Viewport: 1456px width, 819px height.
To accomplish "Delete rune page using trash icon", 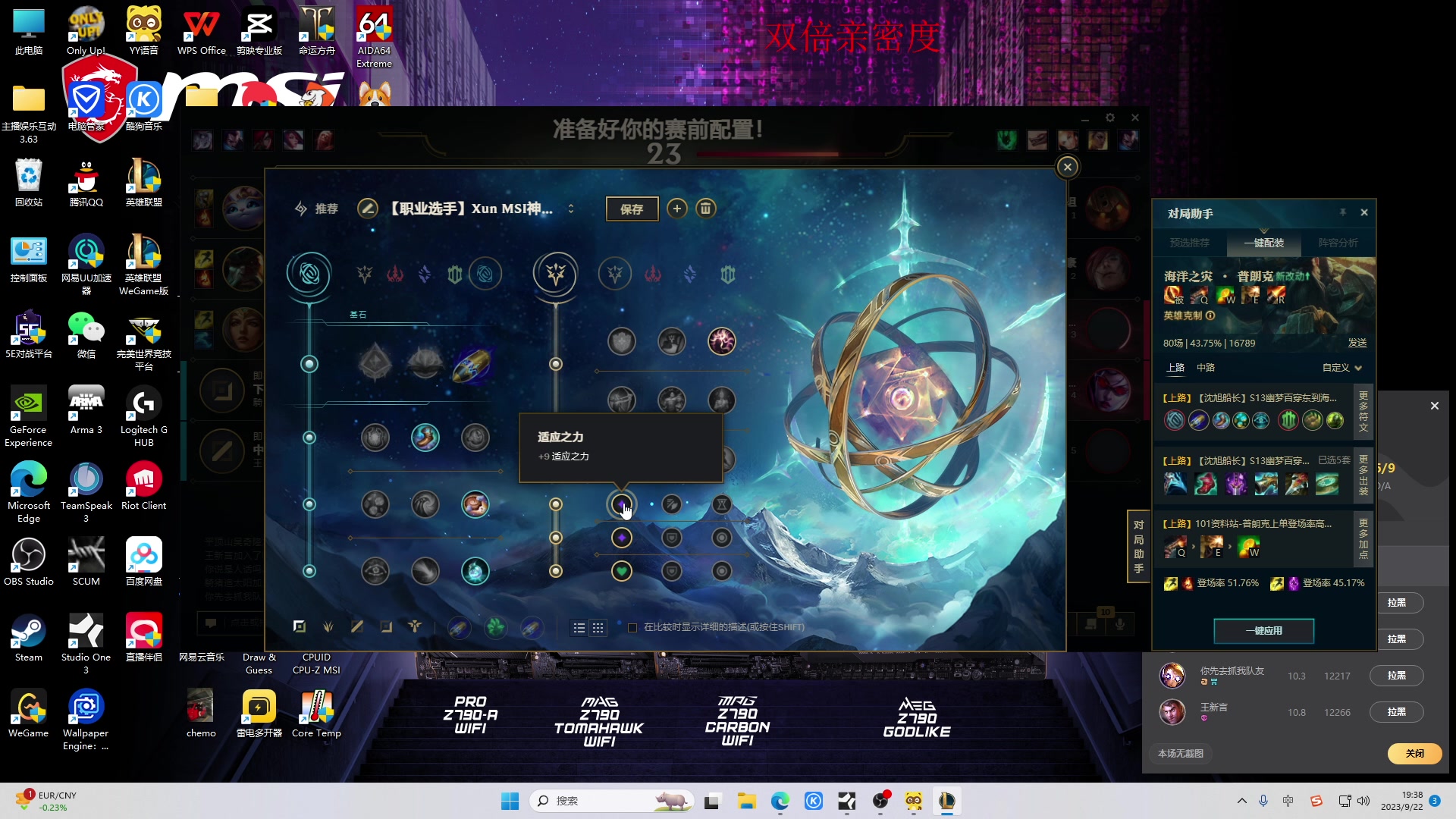I will point(705,209).
